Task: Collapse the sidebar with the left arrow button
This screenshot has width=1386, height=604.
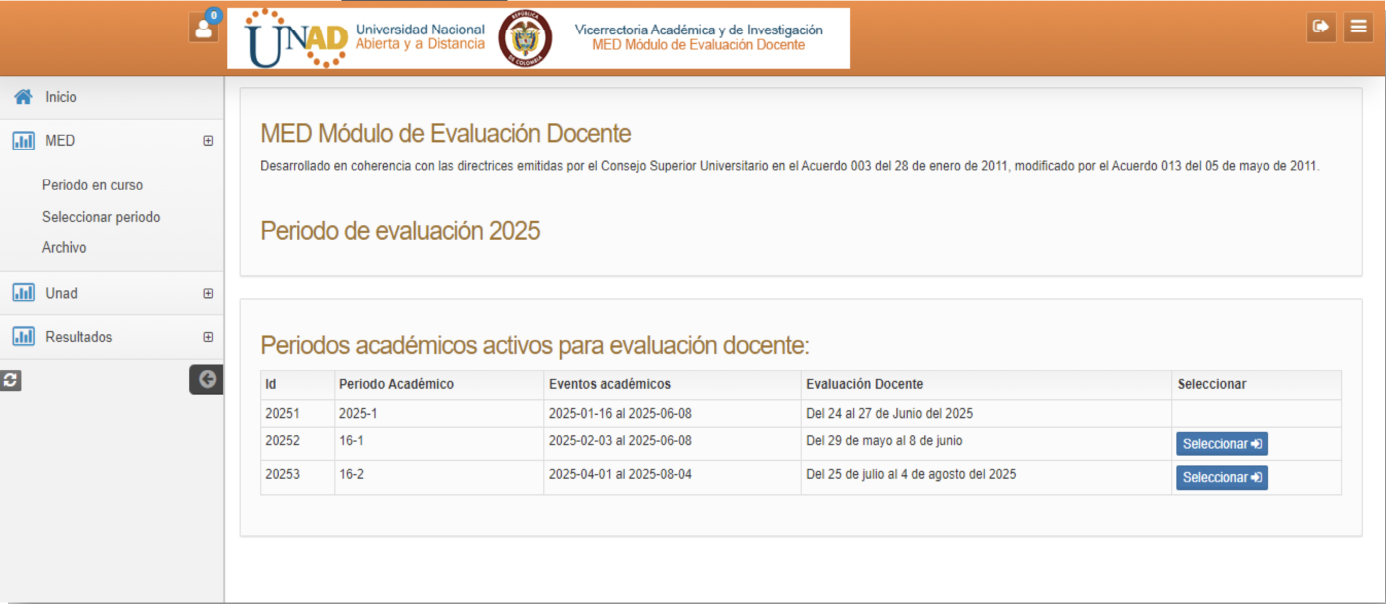Action: (x=207, y=379)
